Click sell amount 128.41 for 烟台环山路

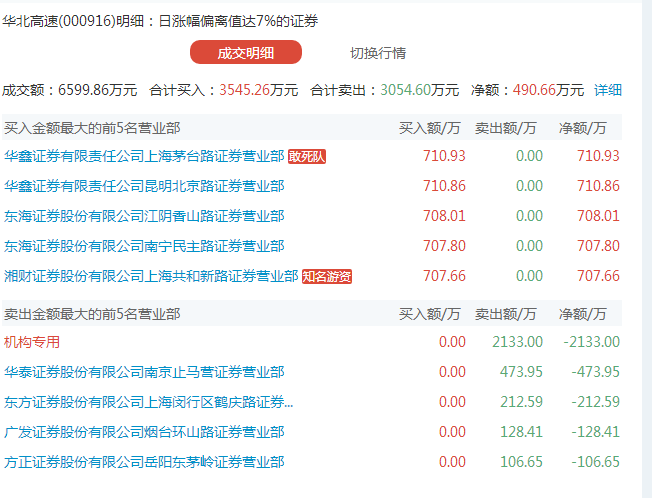521,431
